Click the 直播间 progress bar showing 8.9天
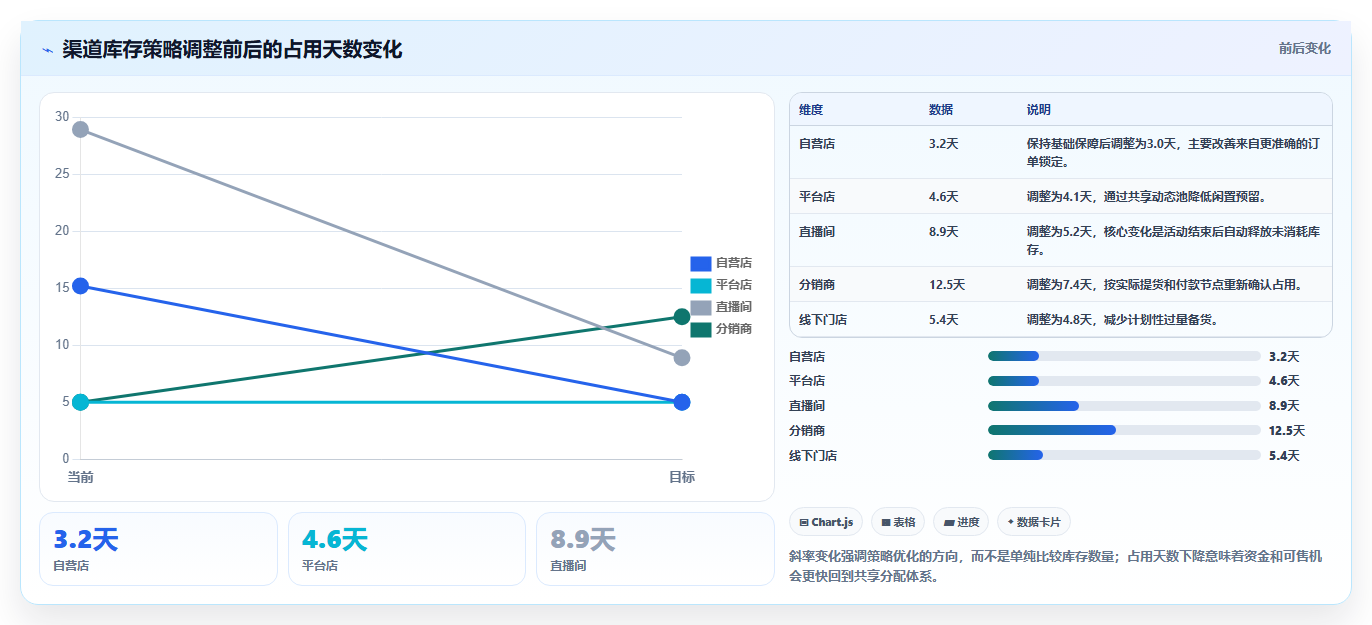The image size is (1372, 625). tap(1124, 406)
